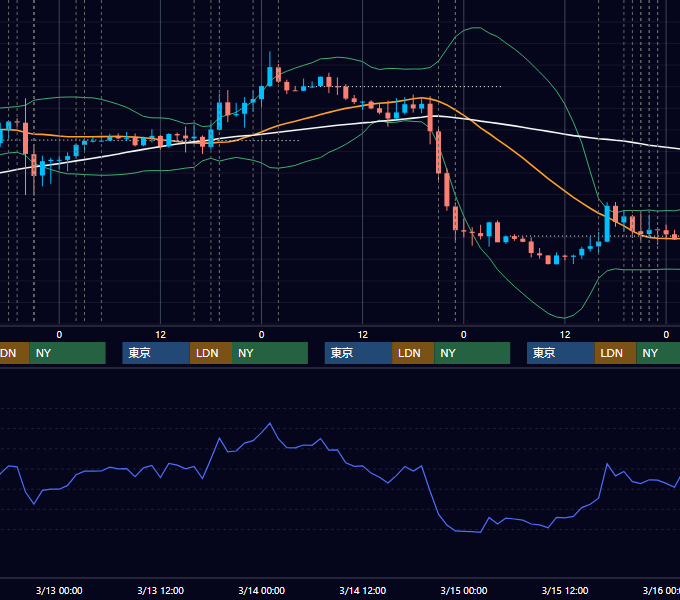This screenshot has width=680, height=600.
Task: Click the 東京 session block under 3/15 12:00
Action: click(561, 353)
